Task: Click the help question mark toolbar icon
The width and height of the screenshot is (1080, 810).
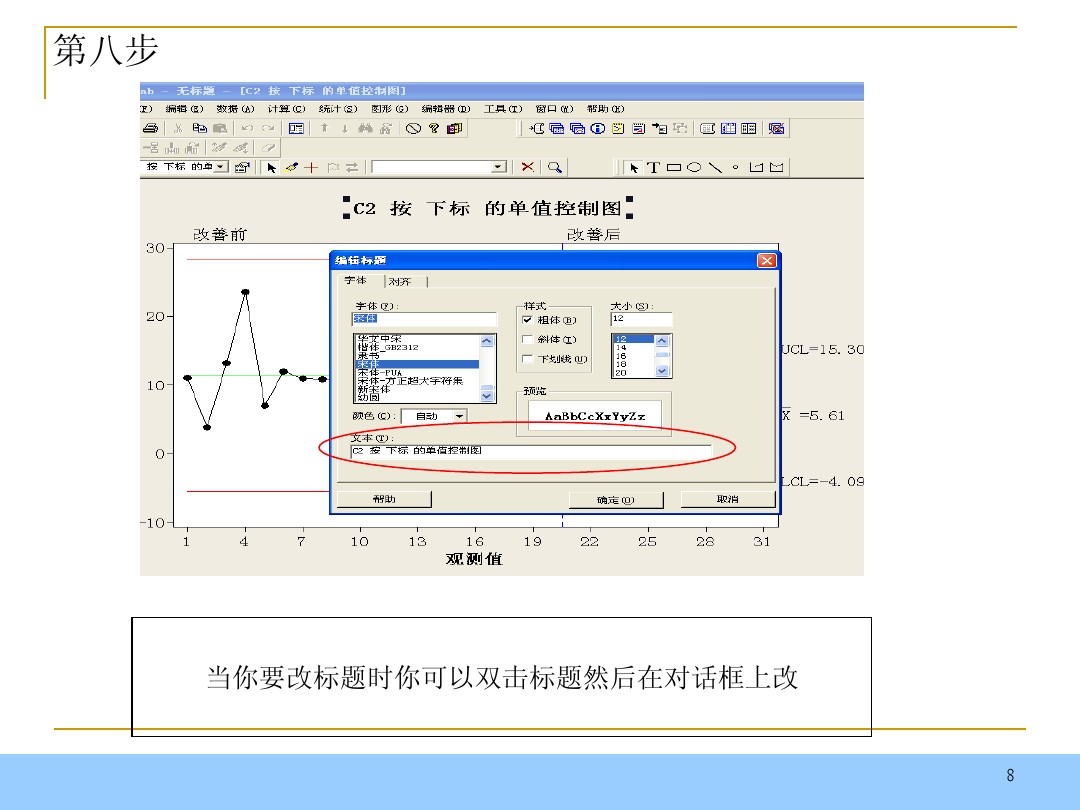Action: coord(432,128)
